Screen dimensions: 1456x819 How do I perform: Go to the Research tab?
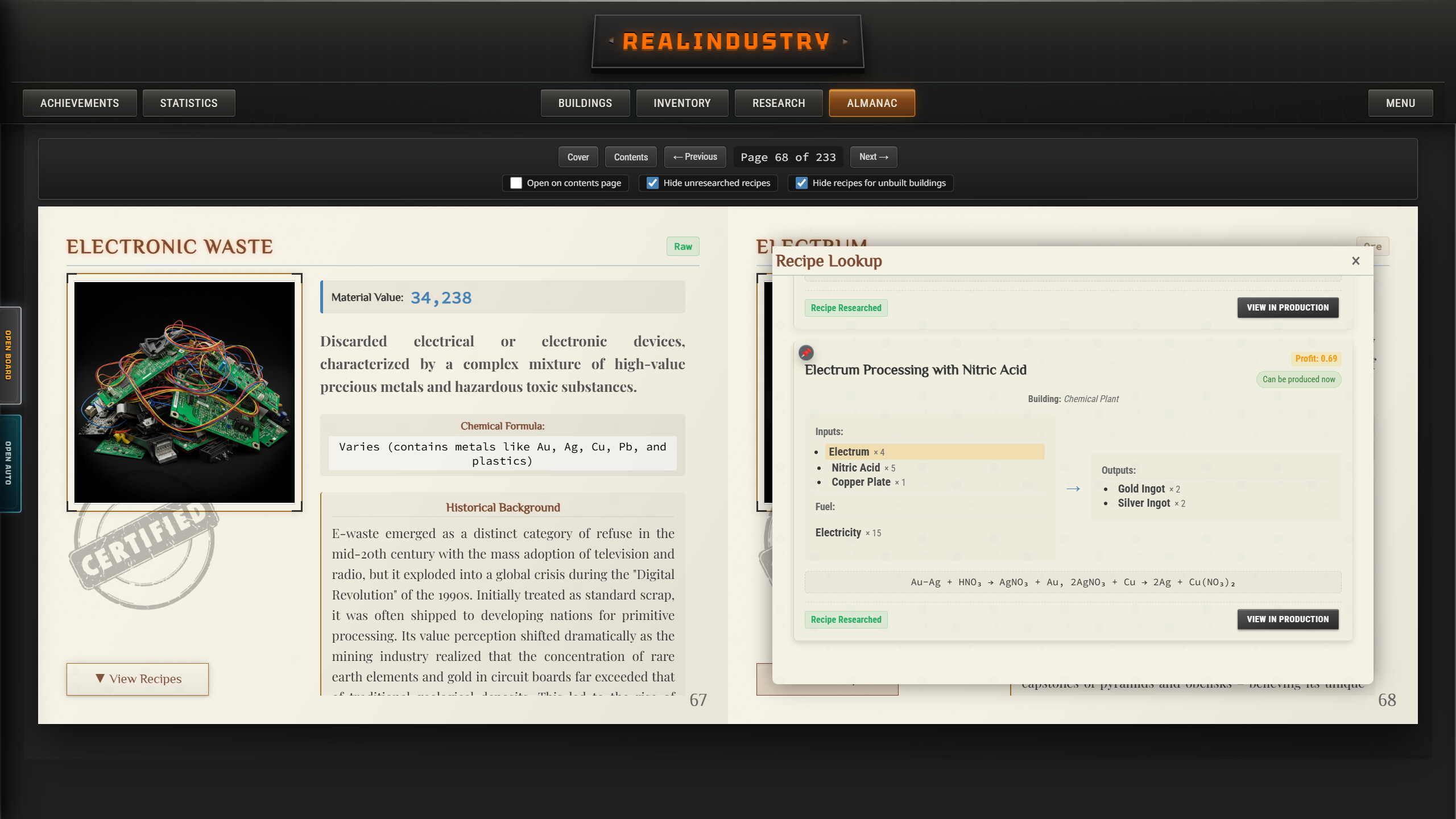[x=779, y=103]
